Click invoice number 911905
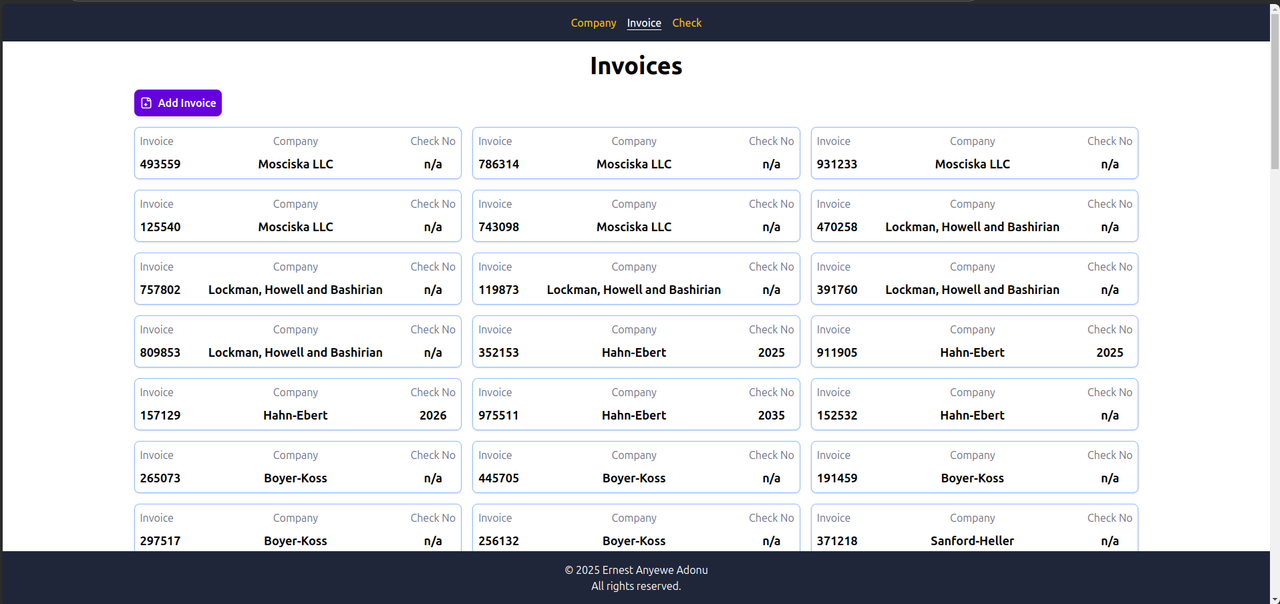The image size is (1280, 604). tap(837, 353)
